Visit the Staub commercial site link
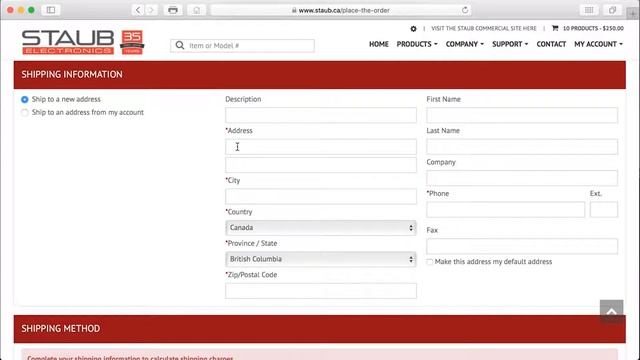The image size is (640, 360). [484, 29]
